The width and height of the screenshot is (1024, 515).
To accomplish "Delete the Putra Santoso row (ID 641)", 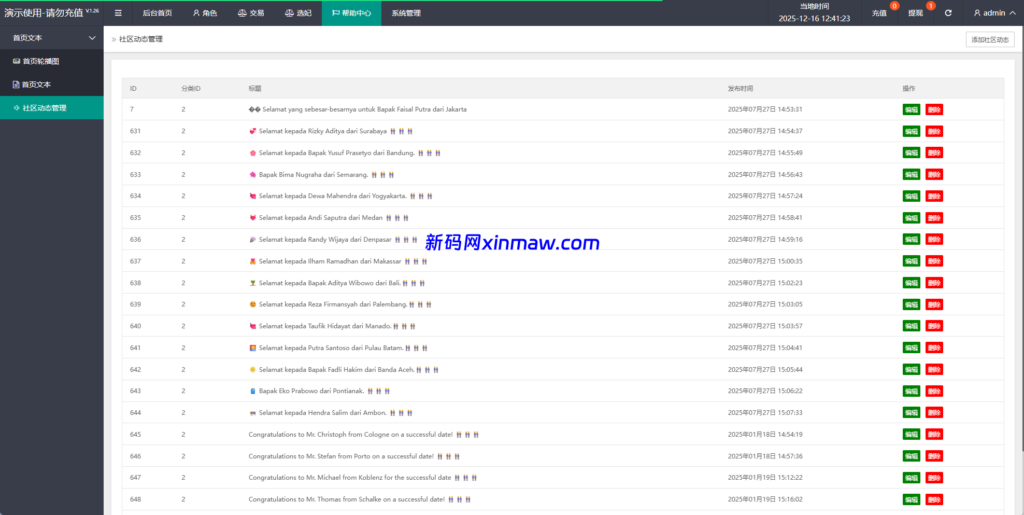I will click(x=934, y=348).
